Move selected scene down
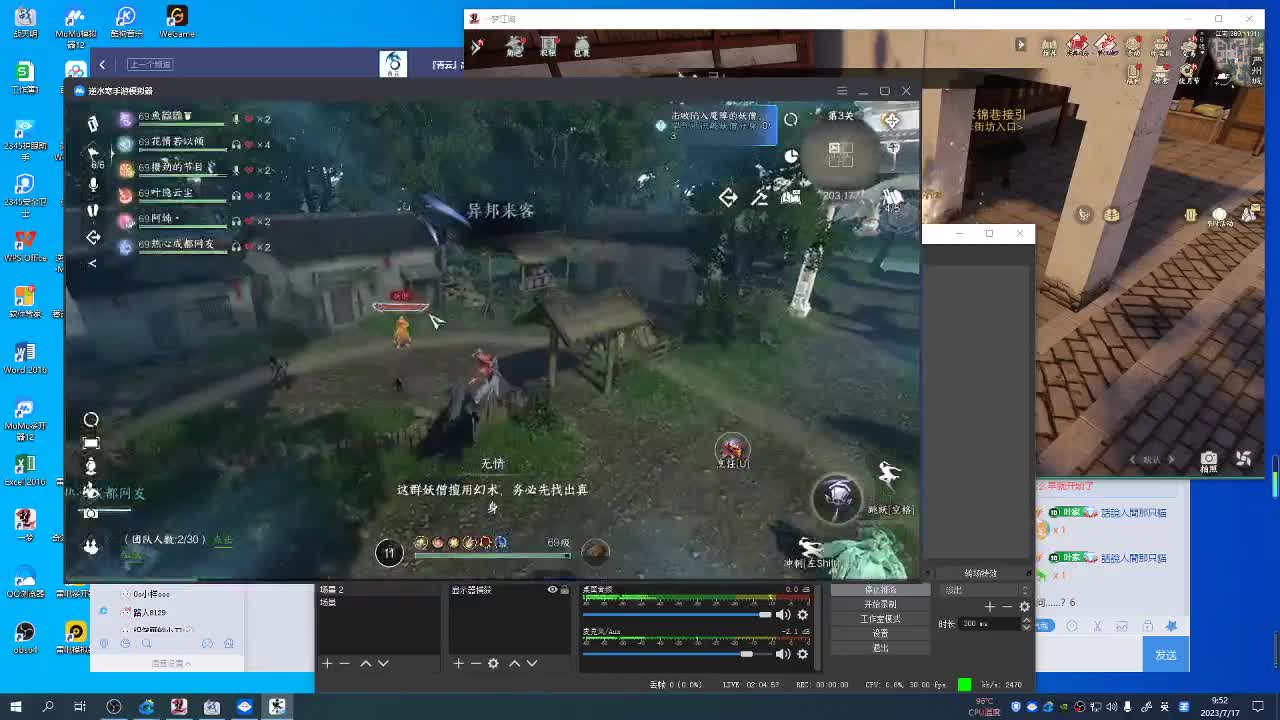The height and width of the screenshot is (720, 1280). coord(382,663)
